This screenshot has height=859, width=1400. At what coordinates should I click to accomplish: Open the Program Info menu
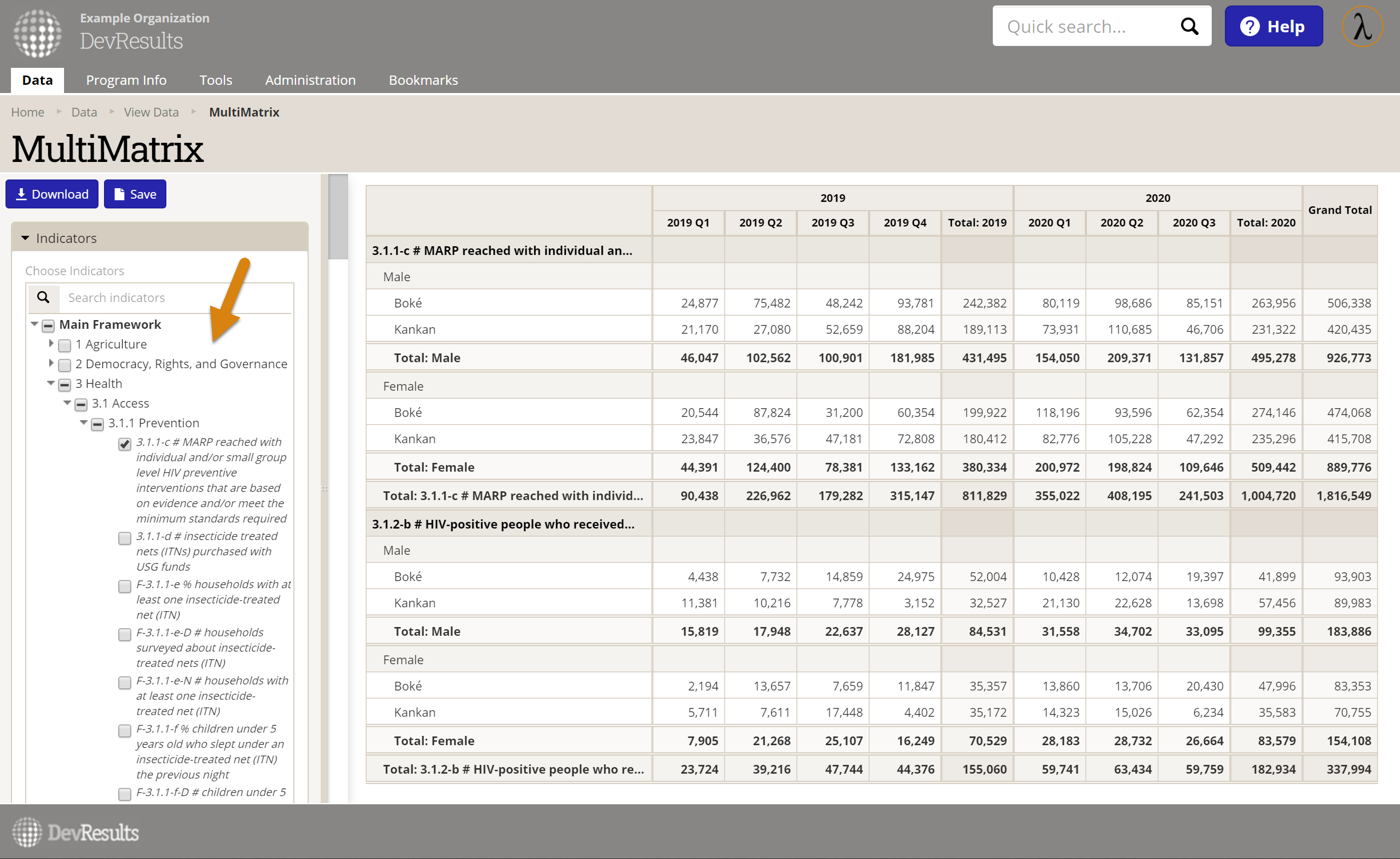coord(126,80)
